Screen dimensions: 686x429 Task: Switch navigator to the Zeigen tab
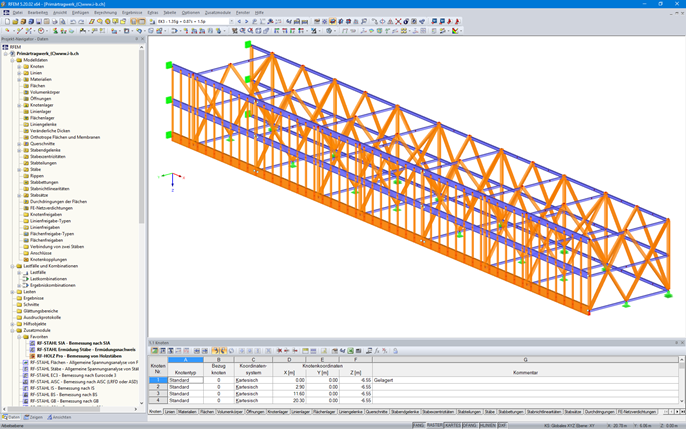[33, 417]
